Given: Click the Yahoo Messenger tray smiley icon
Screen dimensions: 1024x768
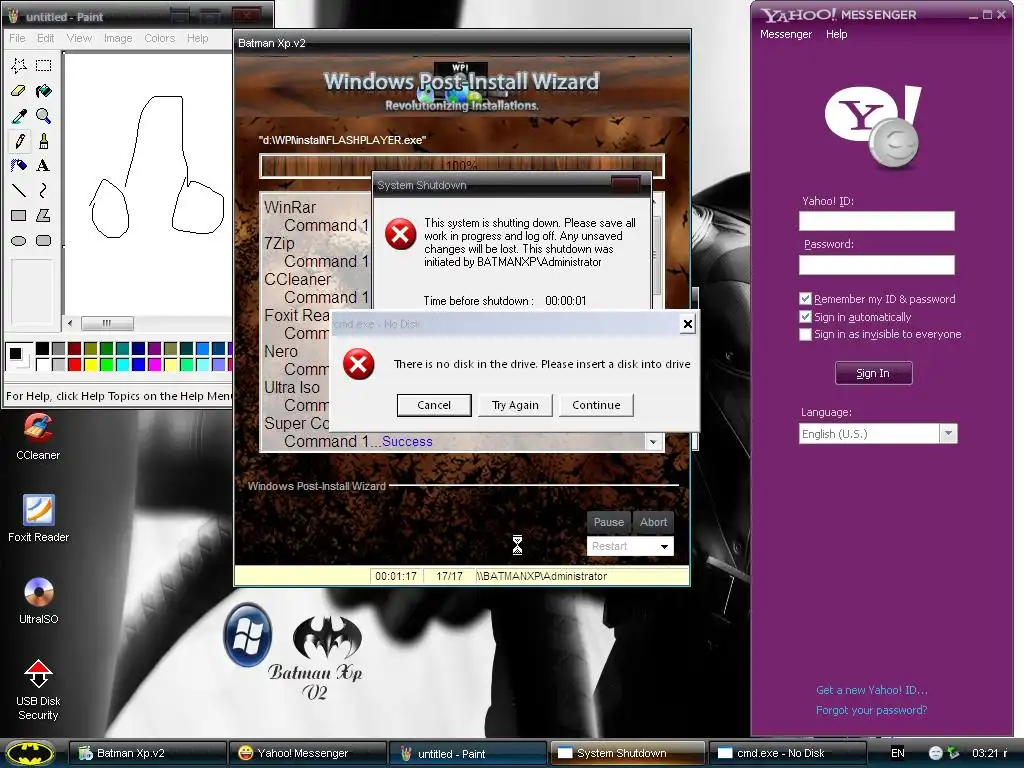Looking at the screenshot, I should point(935,753).
